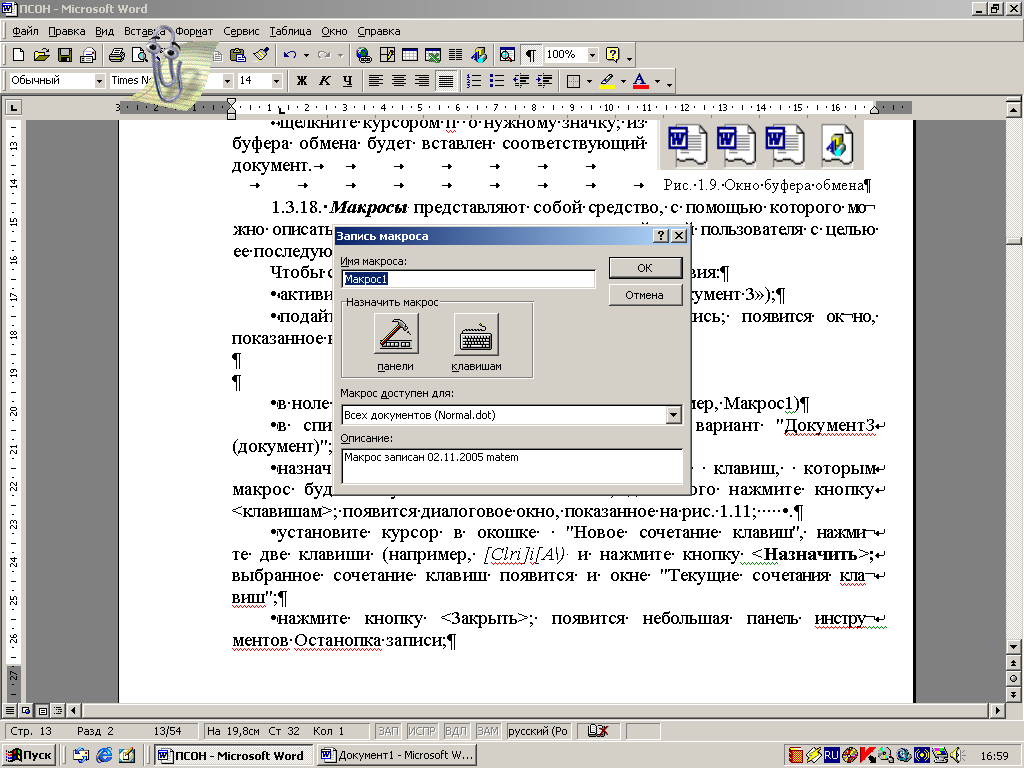Activate the Format Painter brush icon
The width and height of the screenshot is (1024, 768).
tap(261, 56)
